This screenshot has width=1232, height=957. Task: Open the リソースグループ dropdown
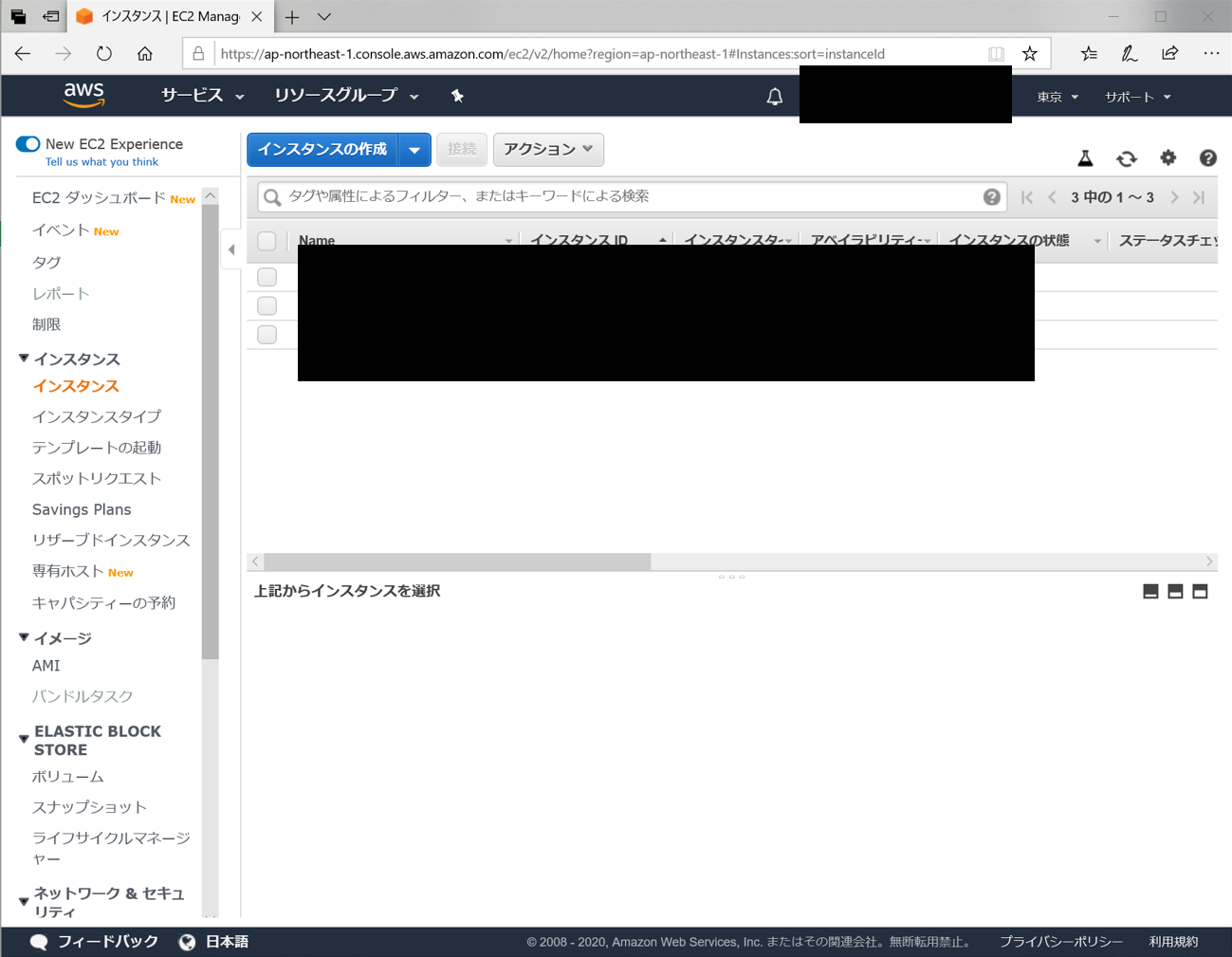[346, 96]
